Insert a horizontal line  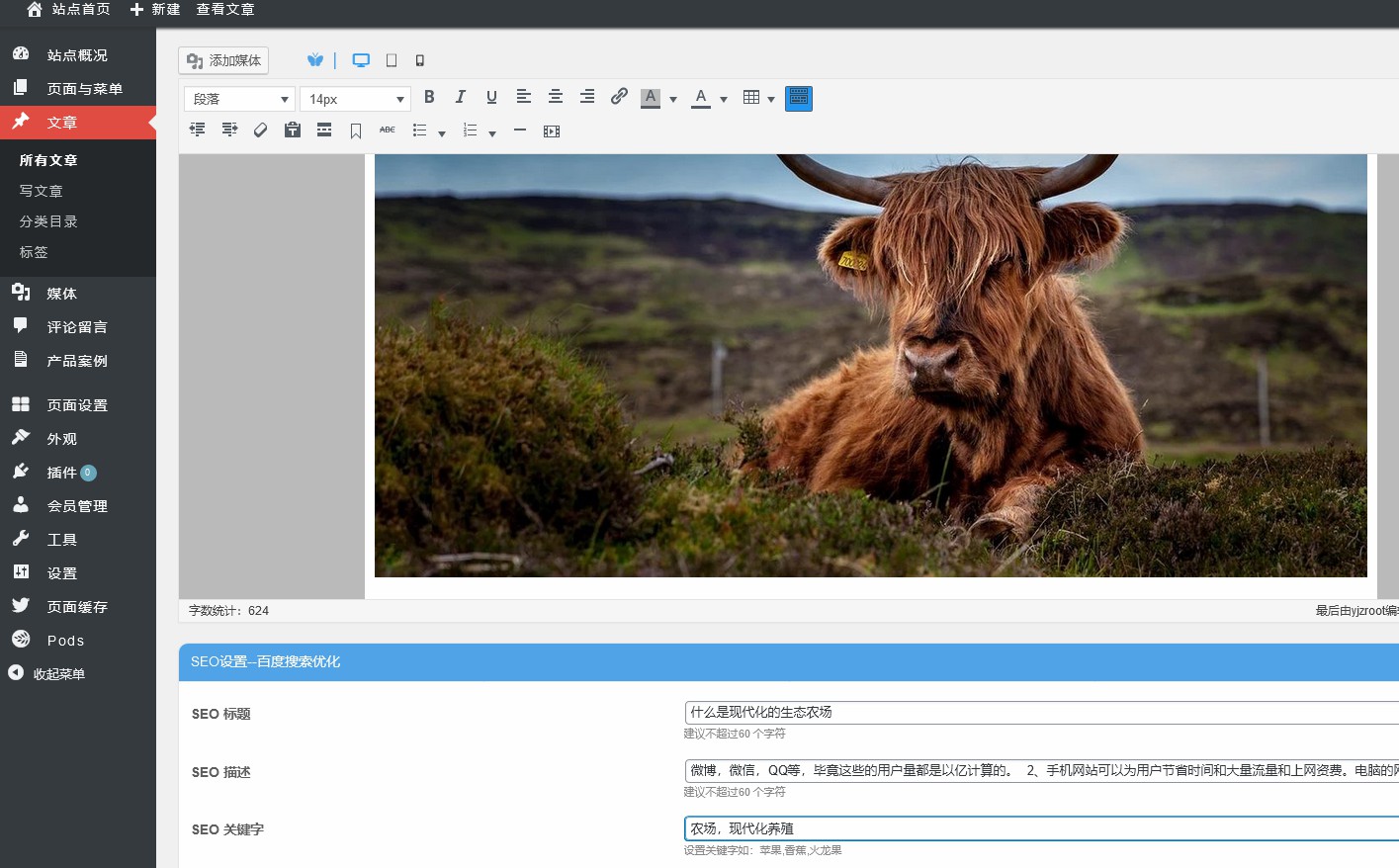pyautogui.click(x=520, y=130)
